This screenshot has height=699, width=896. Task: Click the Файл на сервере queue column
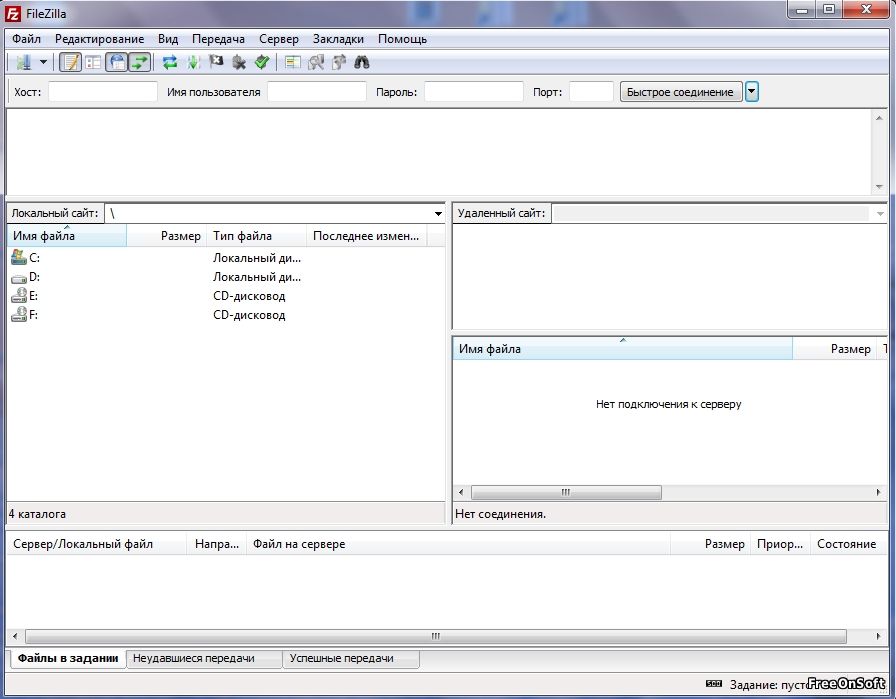point(458,544)
